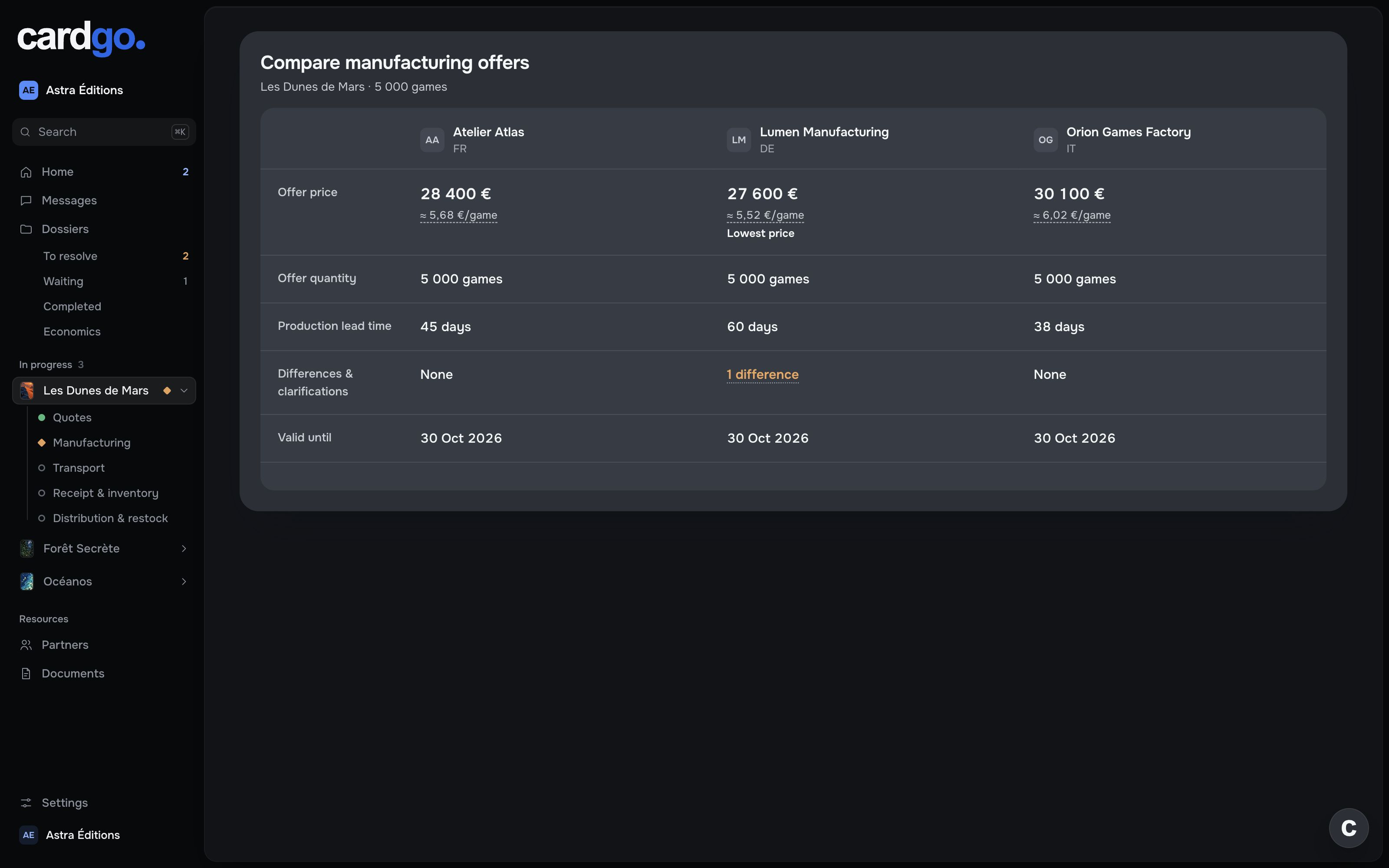Click the 1 difference link
The width and height of the screenshot is (1389, 868).
763,375
